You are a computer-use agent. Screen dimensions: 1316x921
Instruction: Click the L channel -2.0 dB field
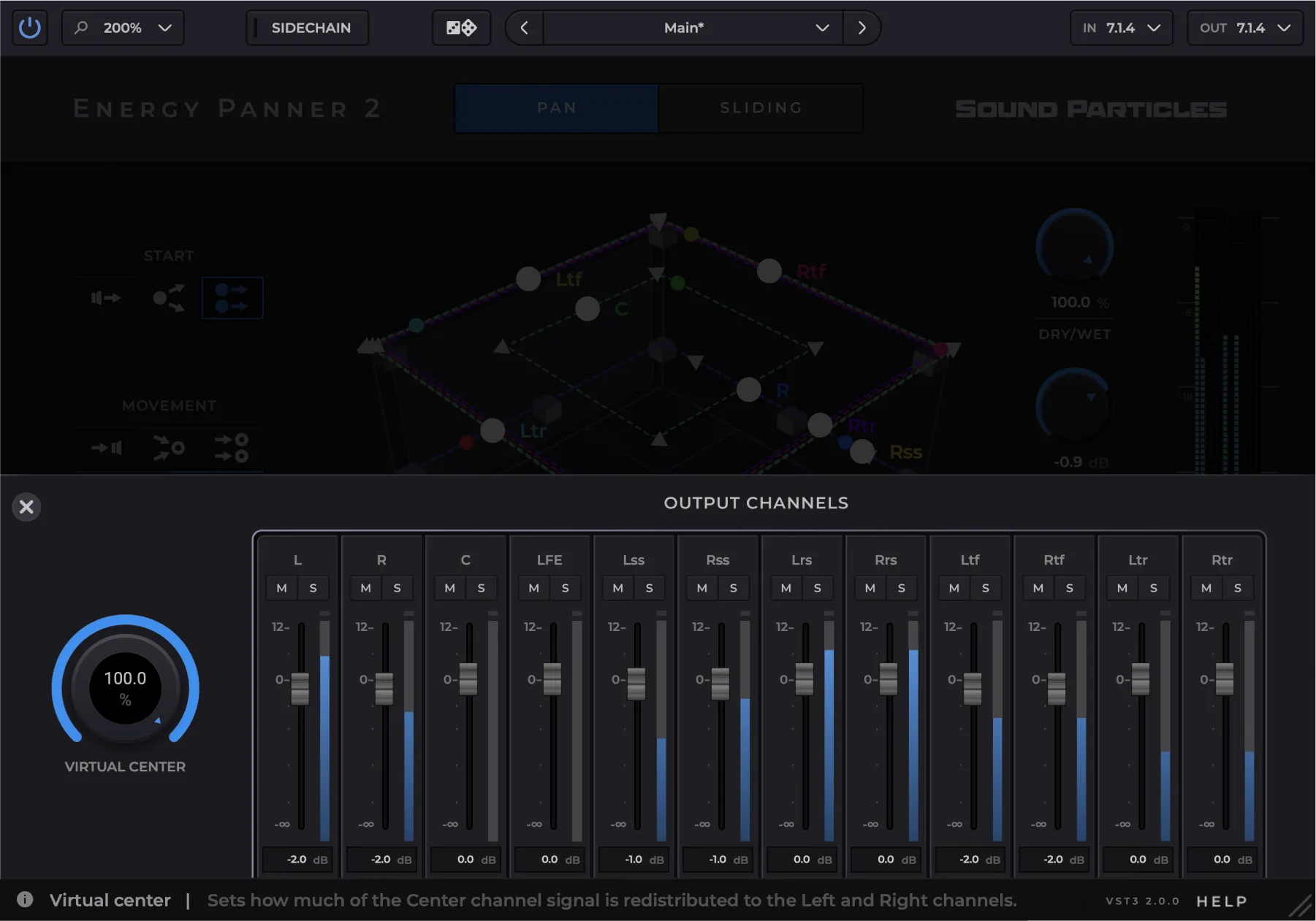[297, 860]
